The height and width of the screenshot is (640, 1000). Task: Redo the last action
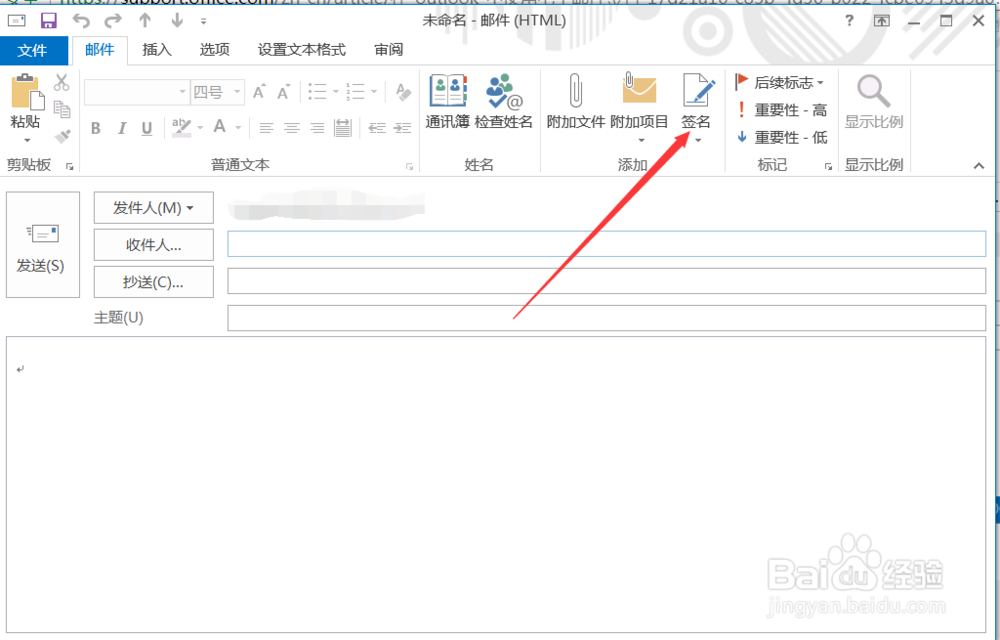click(x=113, y=21)
